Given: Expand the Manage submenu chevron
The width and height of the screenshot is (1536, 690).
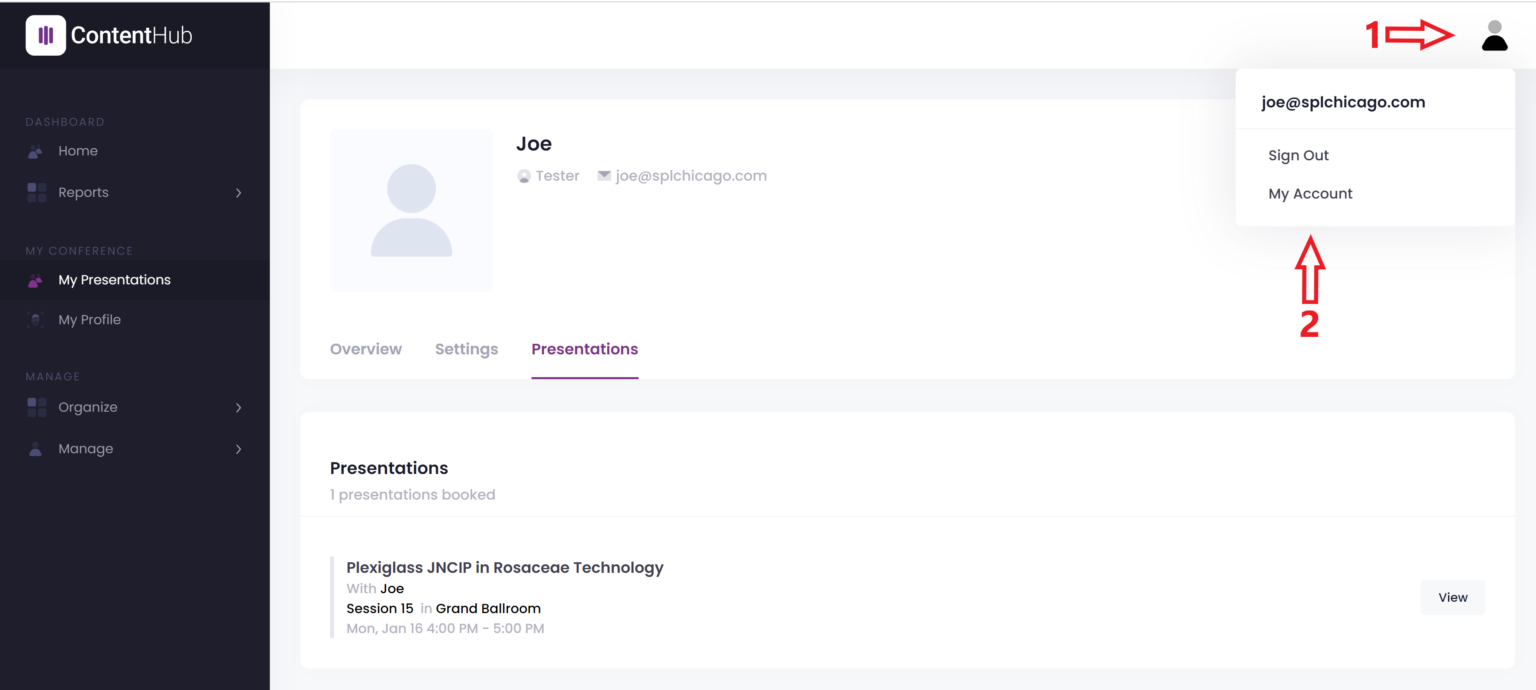Looking at the screenshot, I should tap(238, 449).
